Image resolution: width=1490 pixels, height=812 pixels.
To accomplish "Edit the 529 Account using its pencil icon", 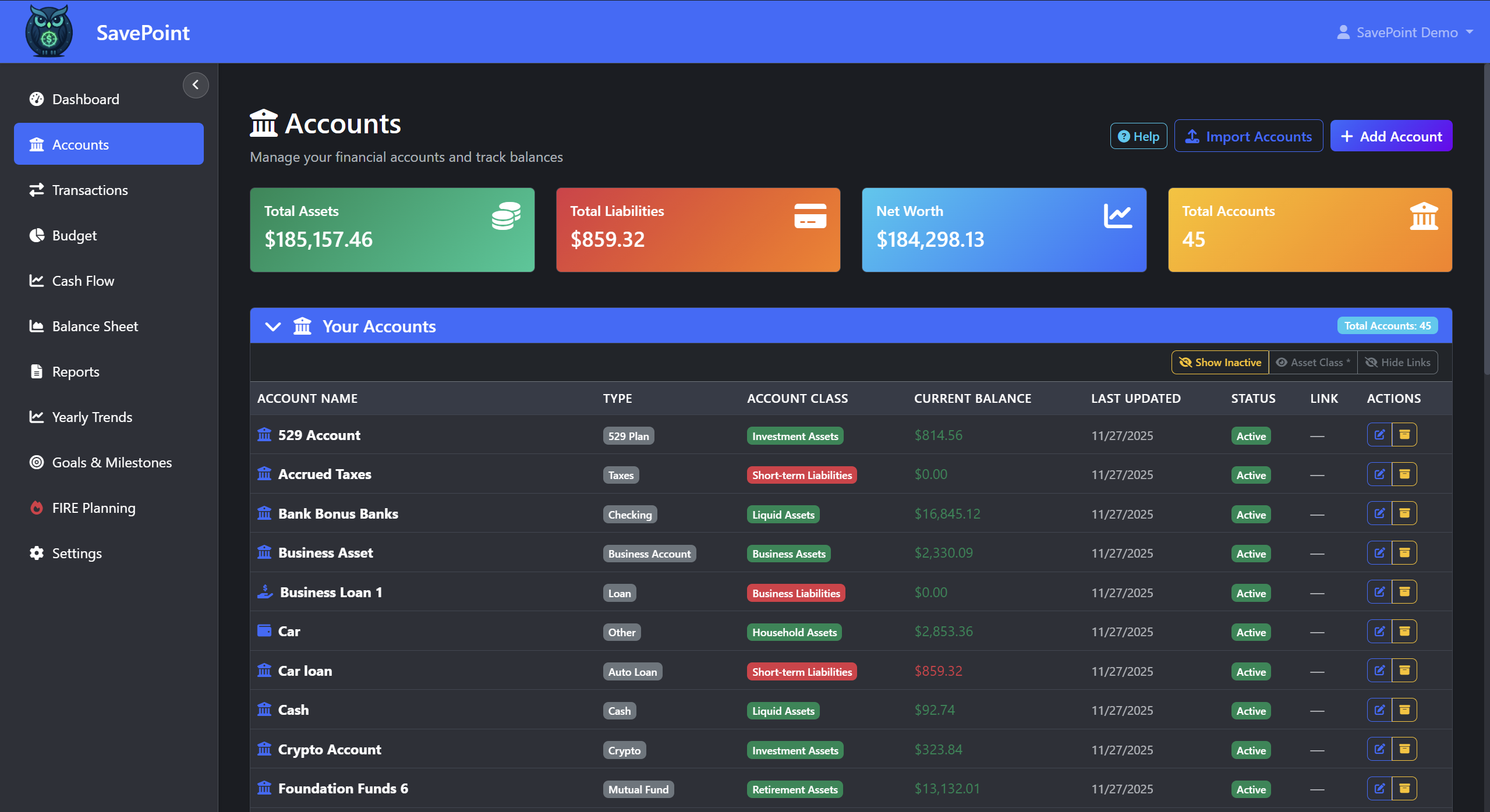I will 1380,434.
